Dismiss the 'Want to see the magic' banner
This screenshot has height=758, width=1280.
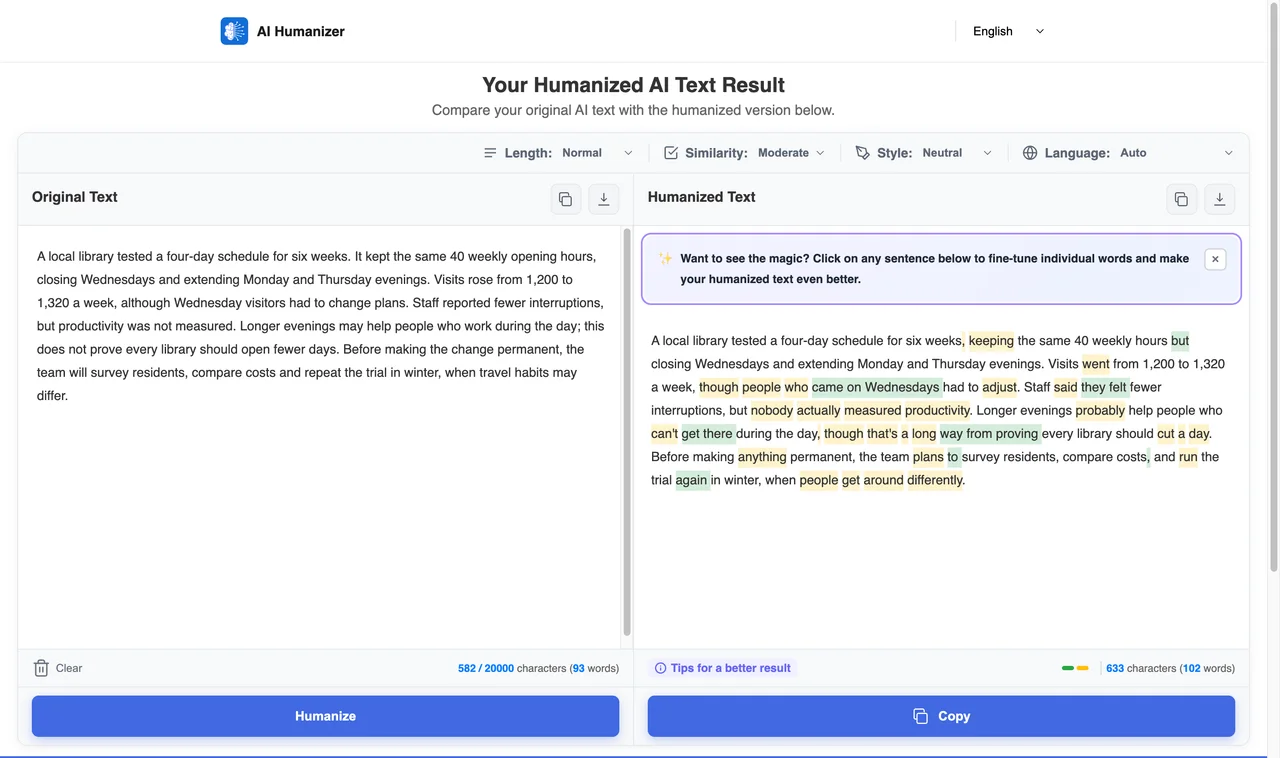click(x=1215, y=259)
